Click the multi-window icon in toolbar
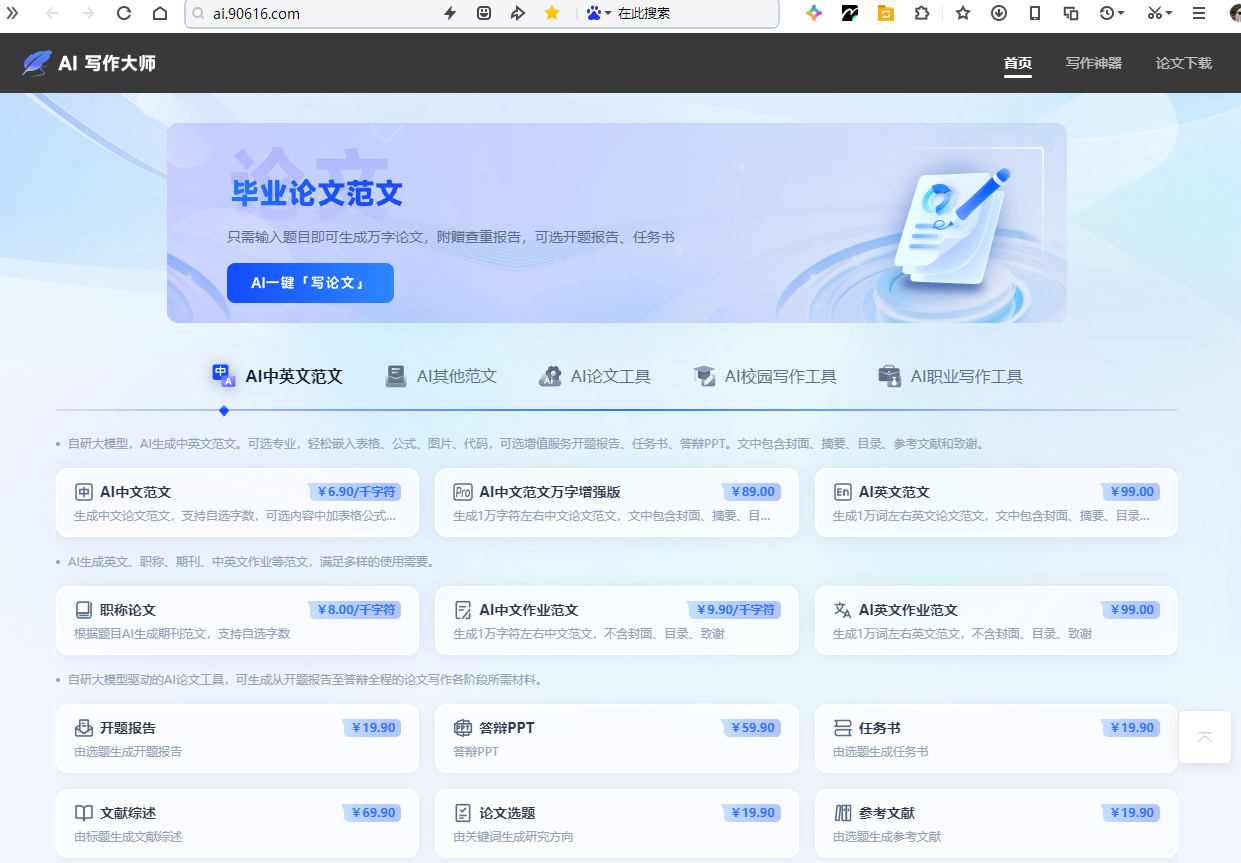The image size is (1241, 863). click(1071, 13)
